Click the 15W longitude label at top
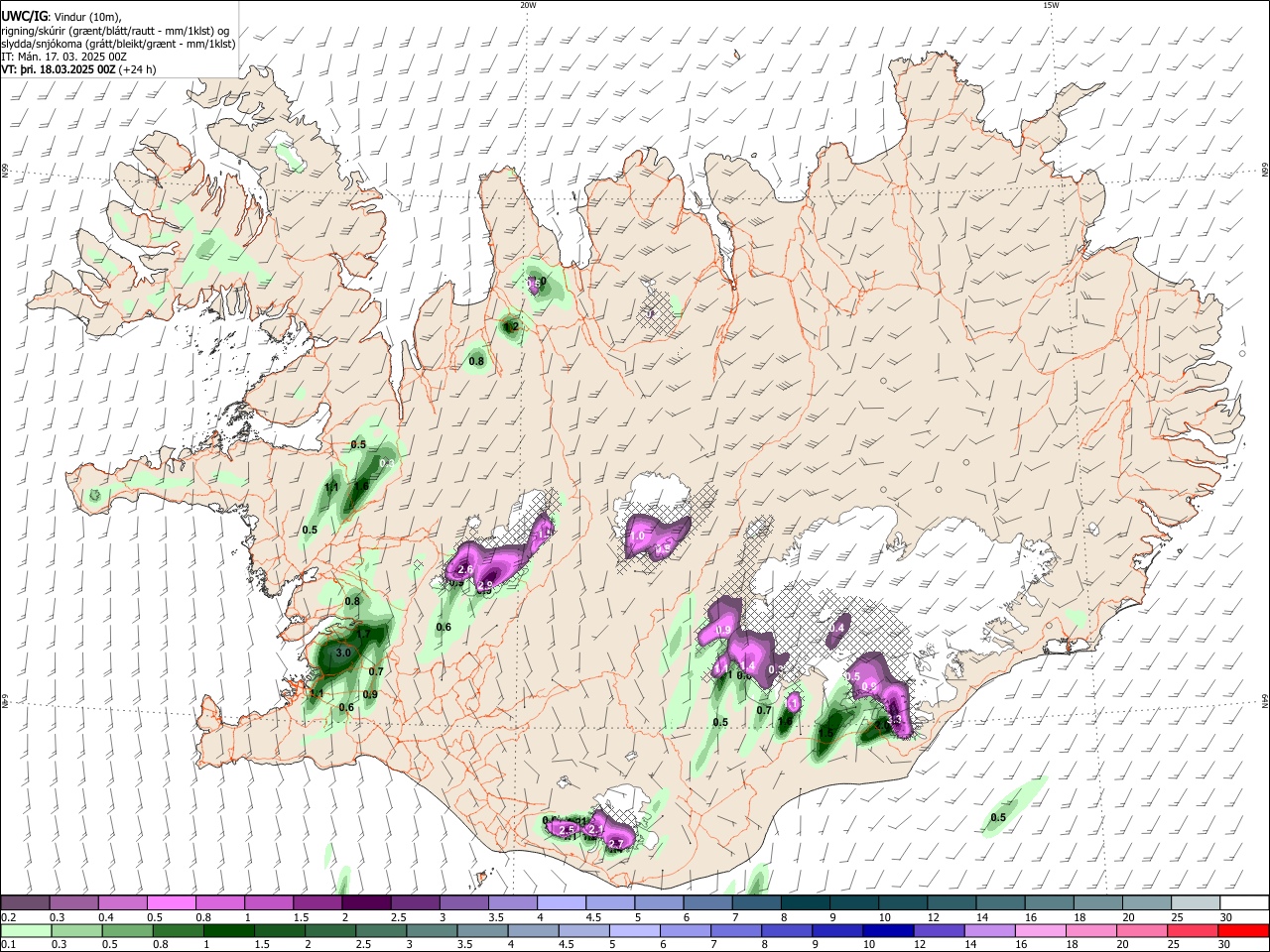Viewport: 1270px width, 952px height. tap(1051, 5)
